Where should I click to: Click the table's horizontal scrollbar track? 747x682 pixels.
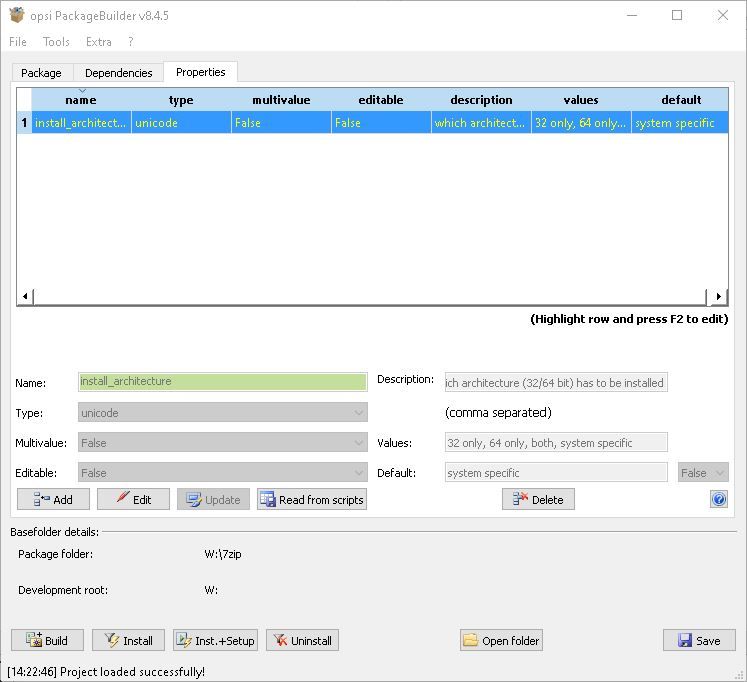point(369,296)
